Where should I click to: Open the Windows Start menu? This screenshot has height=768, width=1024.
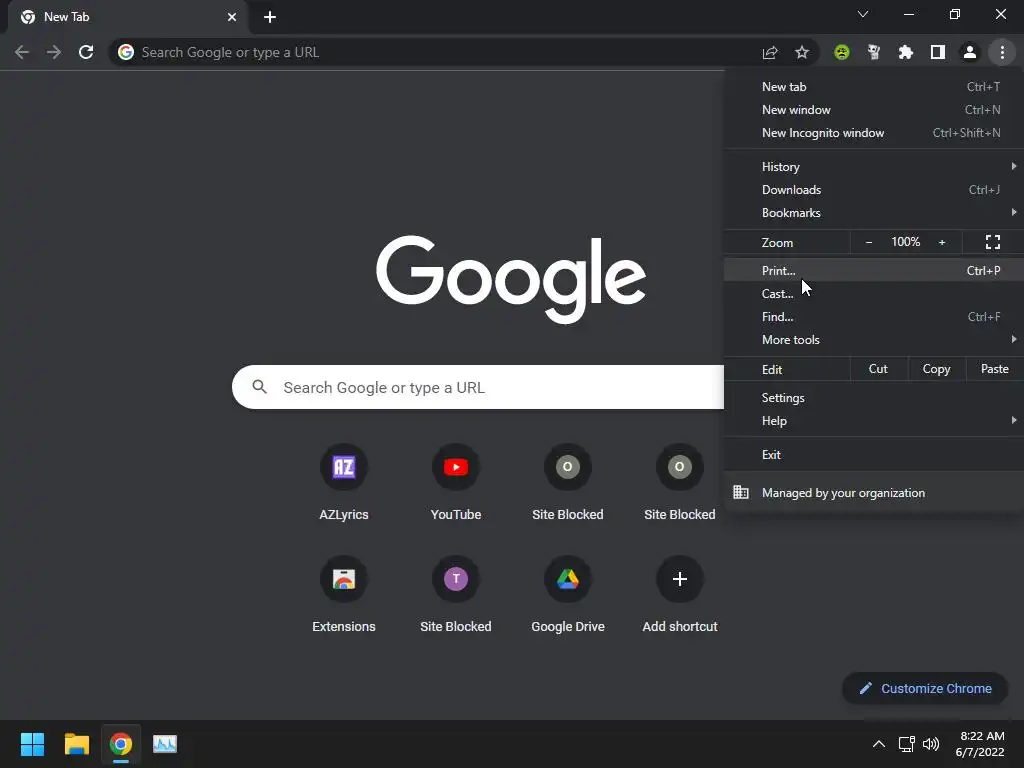tap(32, 744)
